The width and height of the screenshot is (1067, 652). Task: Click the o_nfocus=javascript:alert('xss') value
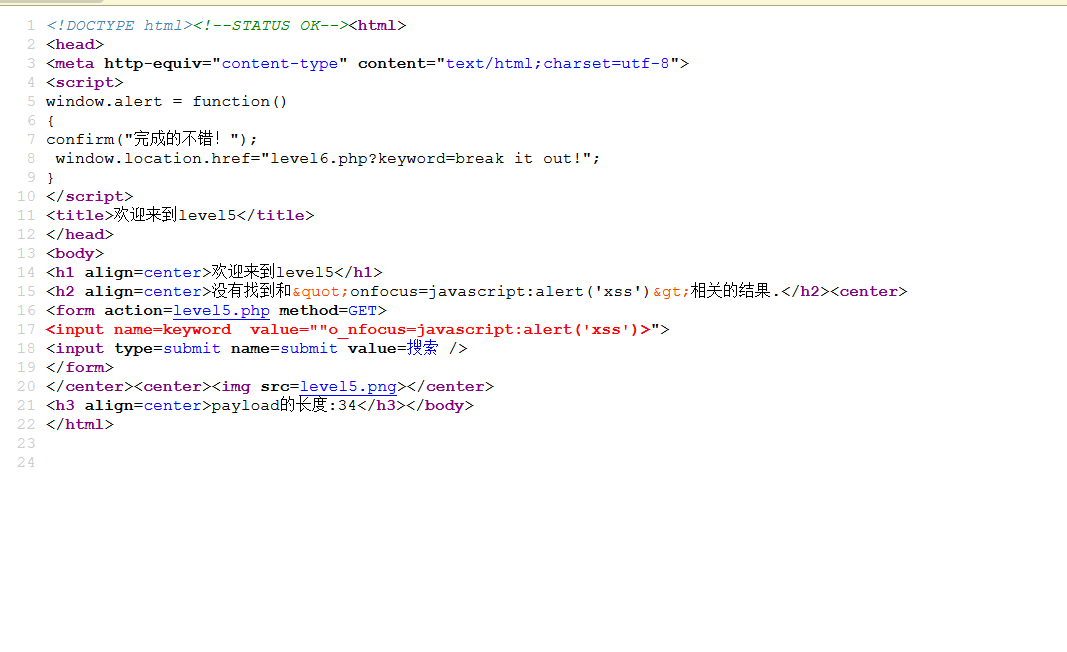[x=485, y=329]
